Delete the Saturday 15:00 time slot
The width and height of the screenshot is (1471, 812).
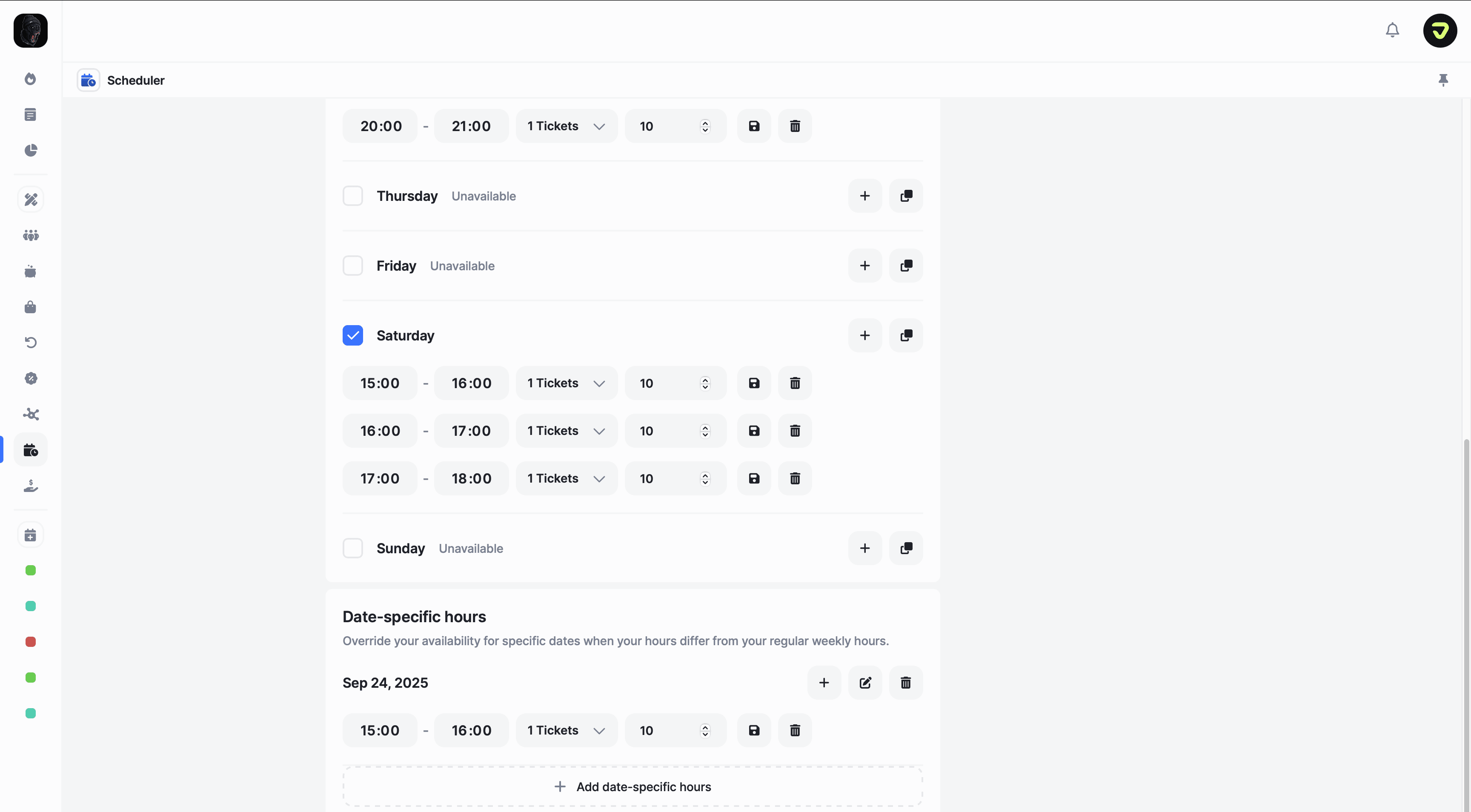[x=794, y=383]
